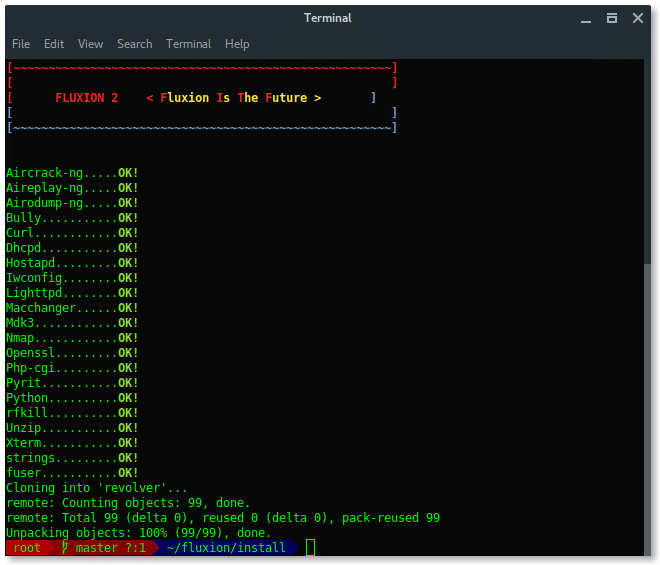This screenshot has width=660, height=565.
Task: Click the red 'root' prompt segment
Action: [28, 548]
